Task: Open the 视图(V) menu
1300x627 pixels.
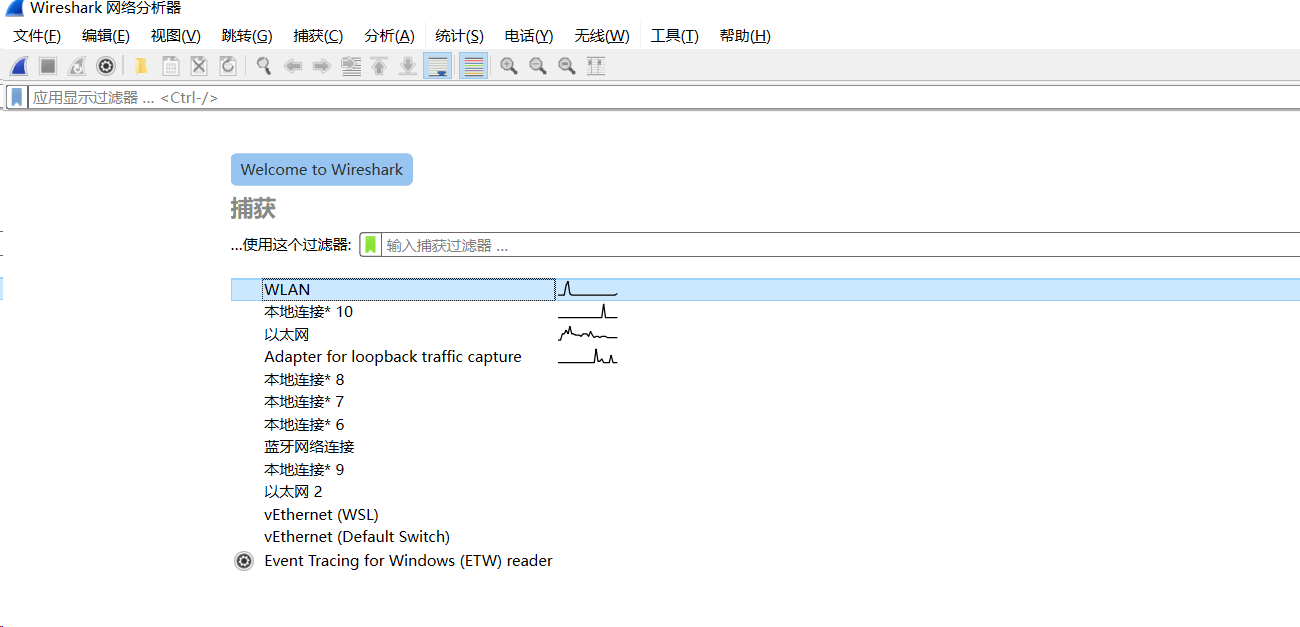Action: (x=176, y=36)
